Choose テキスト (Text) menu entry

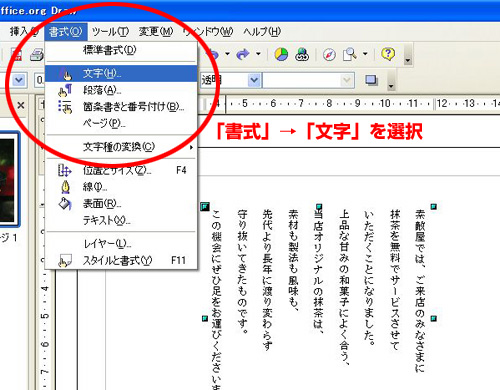tap(121, 220)
